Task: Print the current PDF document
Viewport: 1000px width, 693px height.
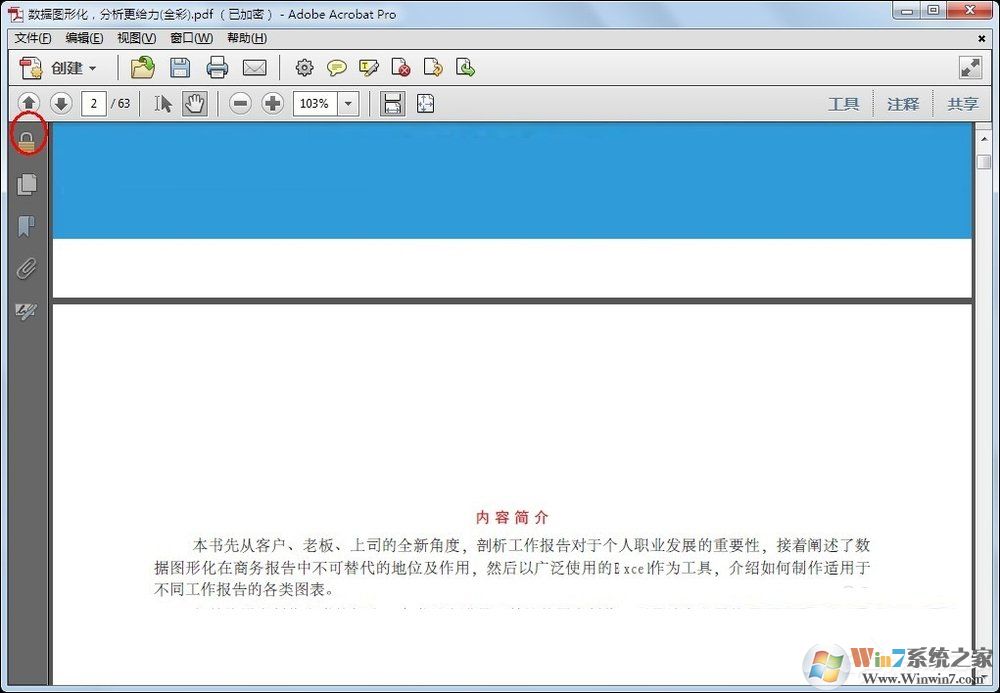Action: pyautogui.click(x=218, y=67)
